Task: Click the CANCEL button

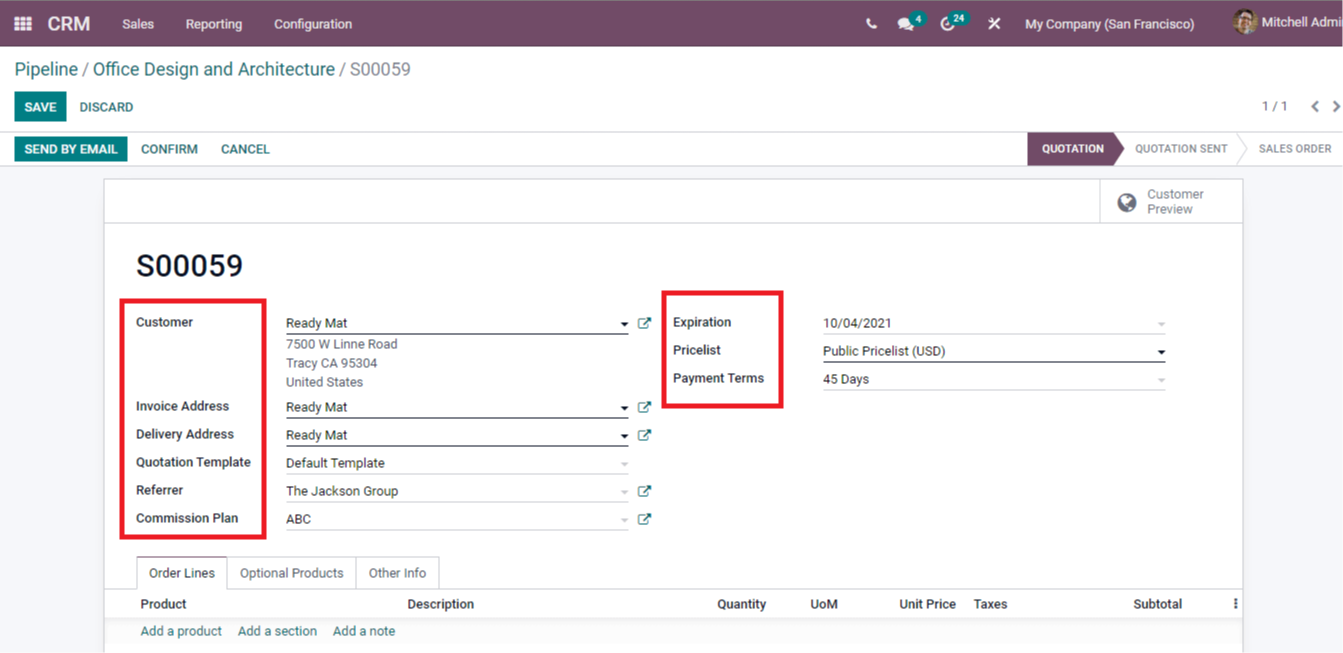Action: coord(245,149)
